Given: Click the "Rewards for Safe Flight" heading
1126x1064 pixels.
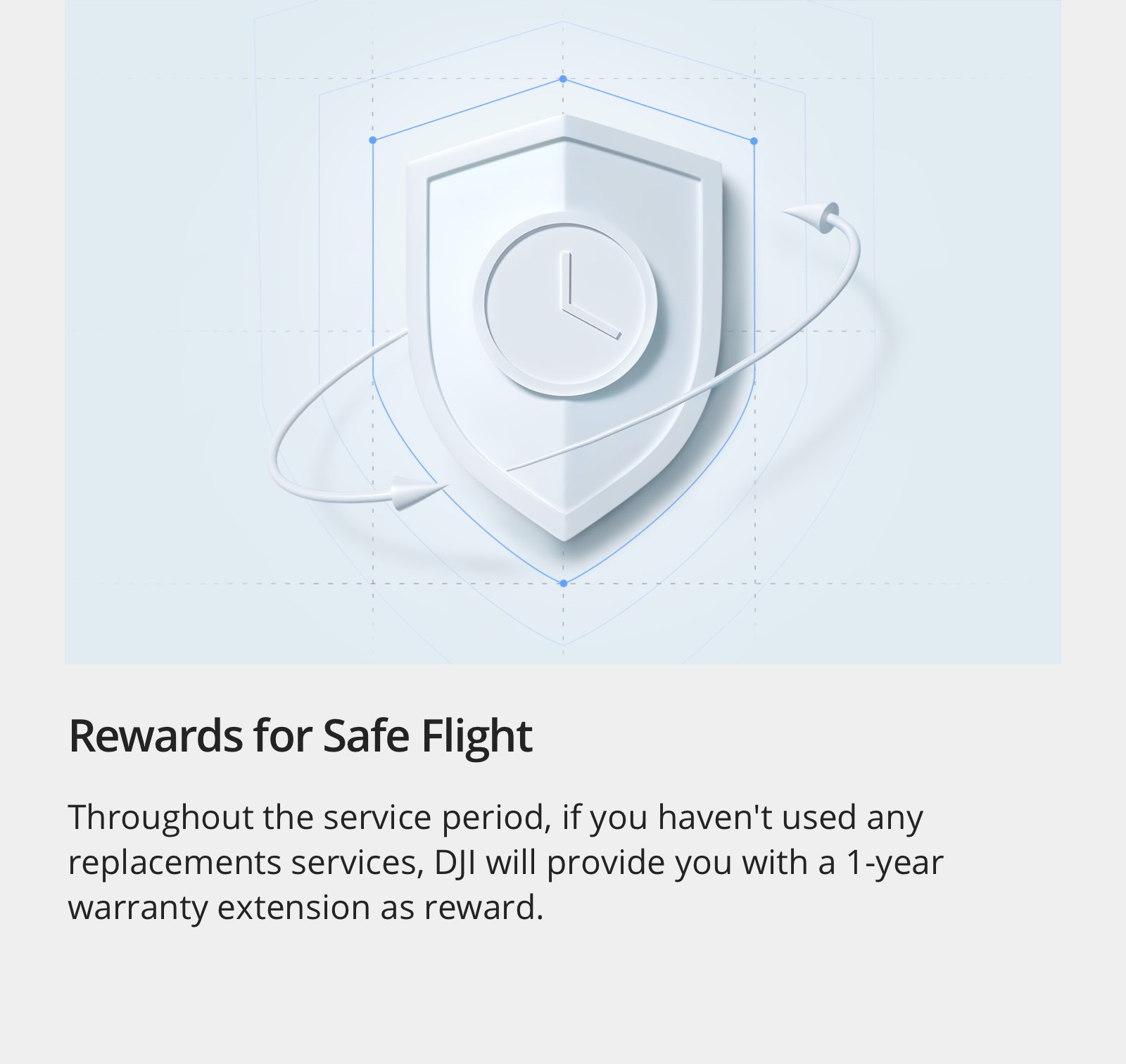Looking at the screenshot, I should tap(301, 736).
